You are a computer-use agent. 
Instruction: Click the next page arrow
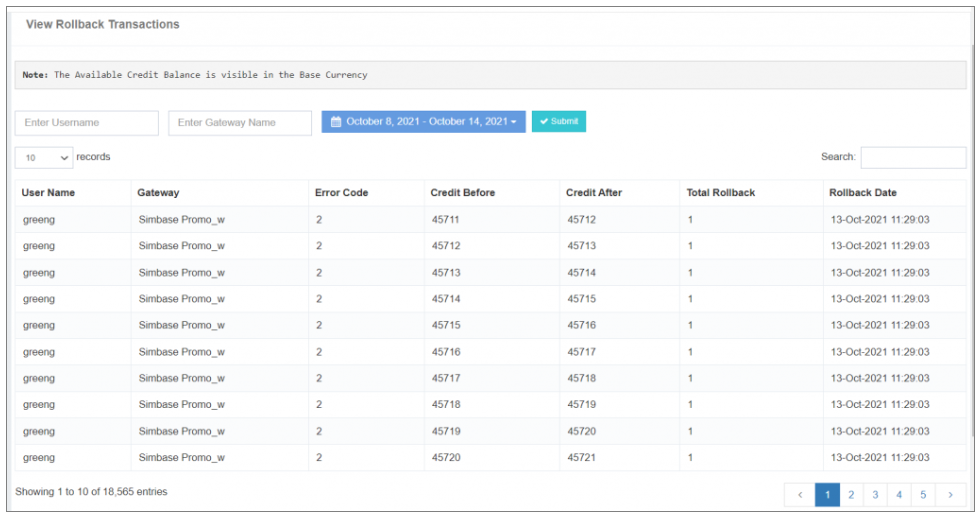point(950,494)
